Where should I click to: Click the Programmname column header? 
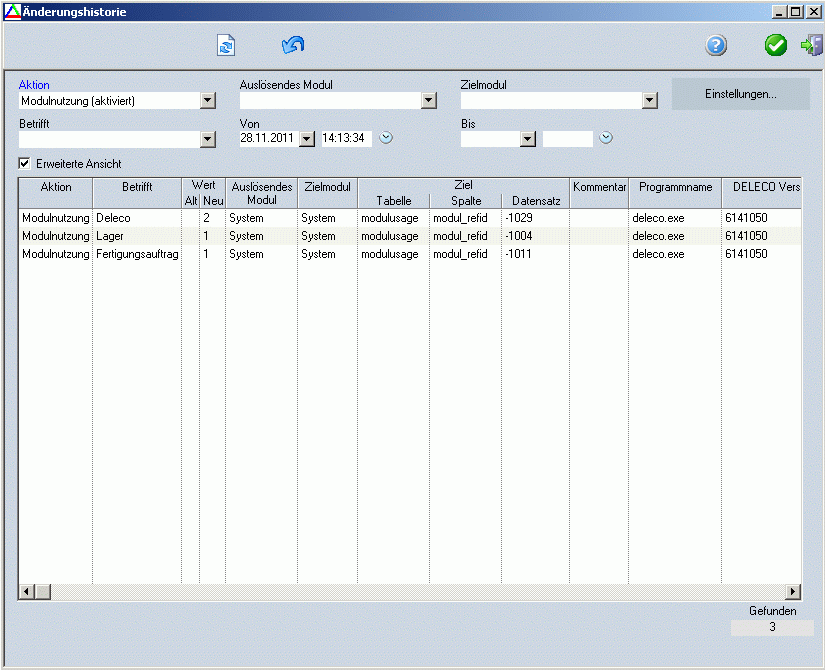coord(675,187)
